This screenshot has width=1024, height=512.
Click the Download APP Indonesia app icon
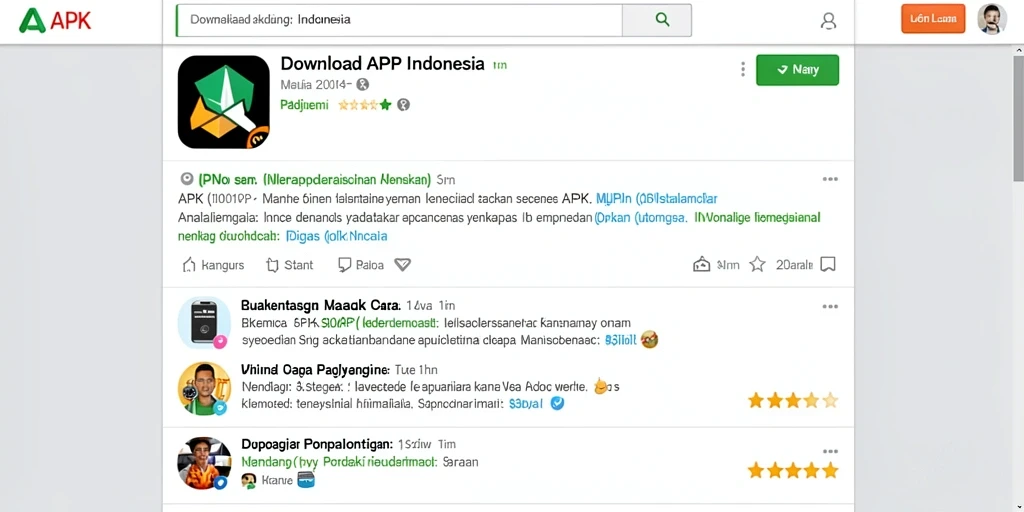click(223, 101)
